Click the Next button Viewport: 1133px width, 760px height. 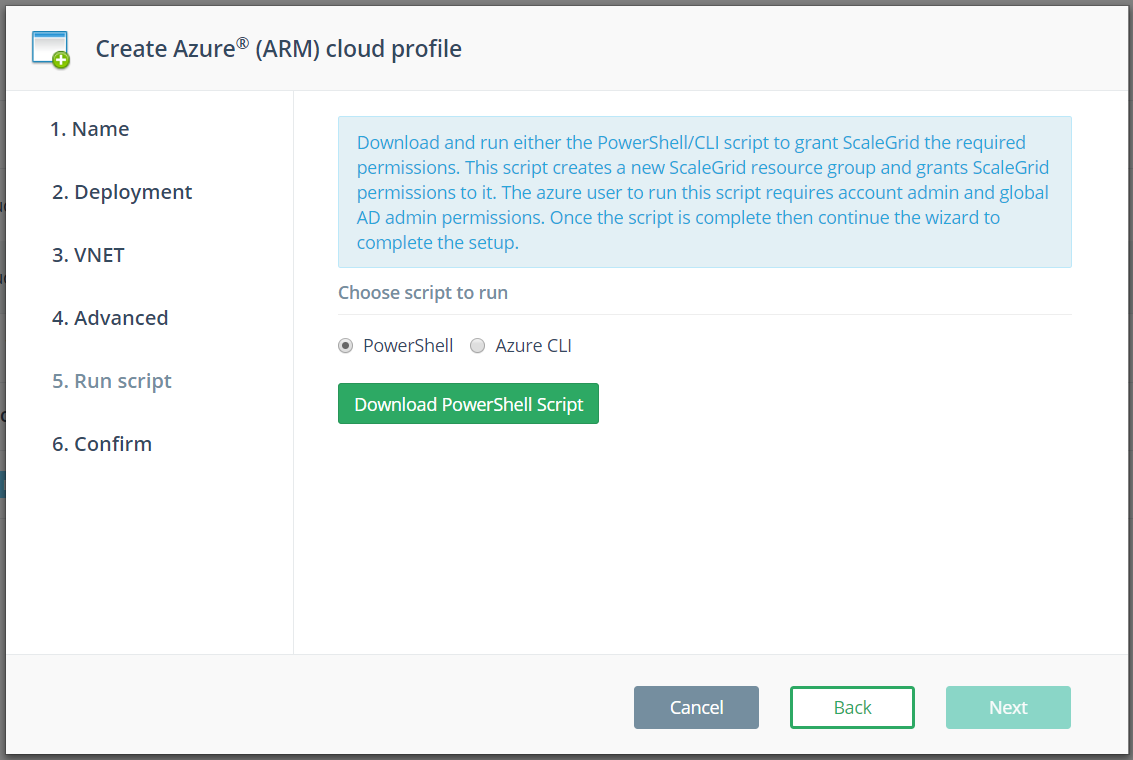[x=1008, y=707]
